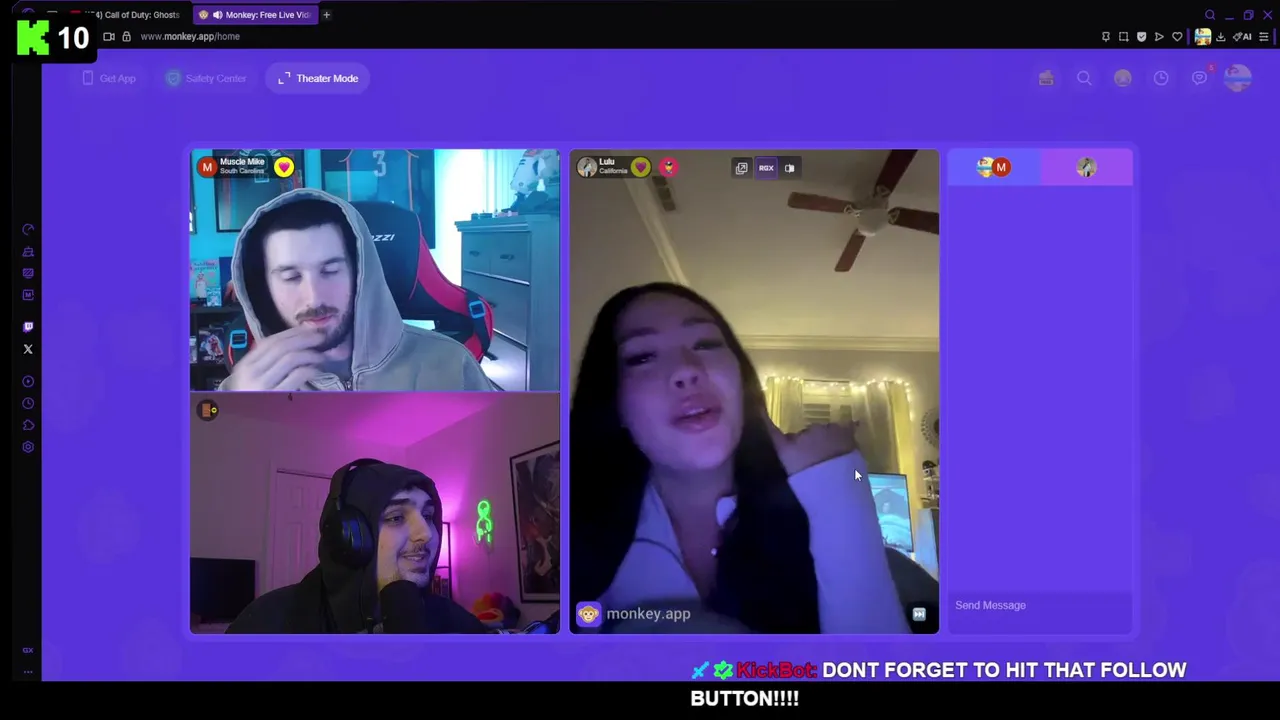Click the heart bookmark icon in browser toolbar
This screenshot has width=1280, height=720.
point(1177,37)
